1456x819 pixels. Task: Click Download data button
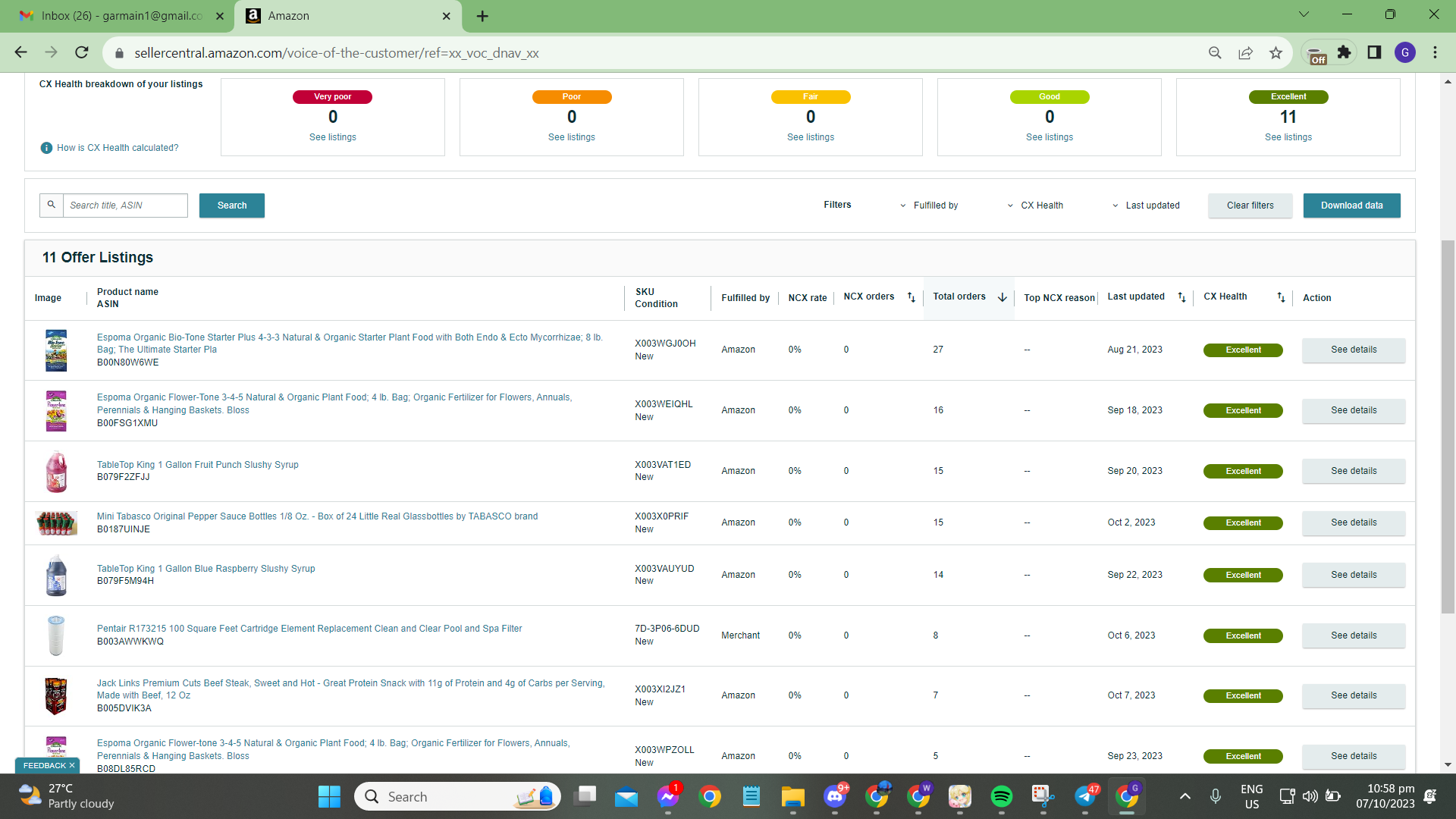click(x=1351, y=206)
